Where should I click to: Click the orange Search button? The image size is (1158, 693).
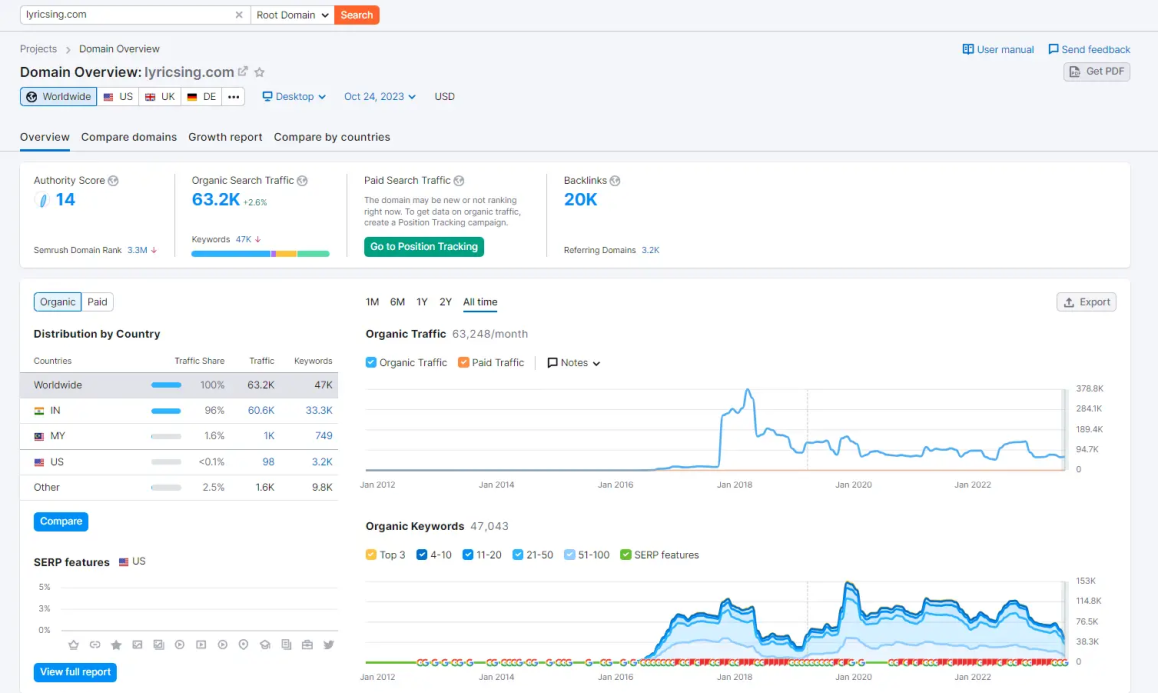click(x=357, y=15)
